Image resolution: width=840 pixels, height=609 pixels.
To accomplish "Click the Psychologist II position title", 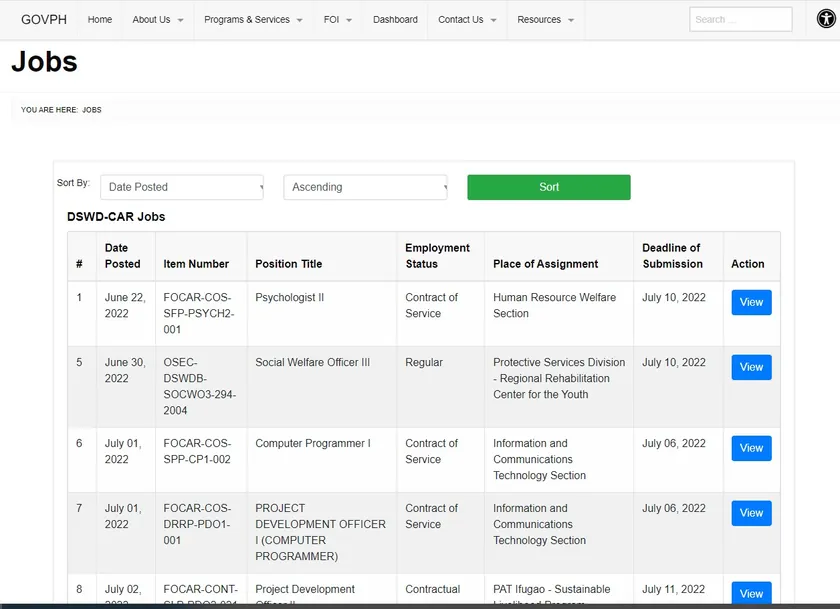I will coord(289,297).
